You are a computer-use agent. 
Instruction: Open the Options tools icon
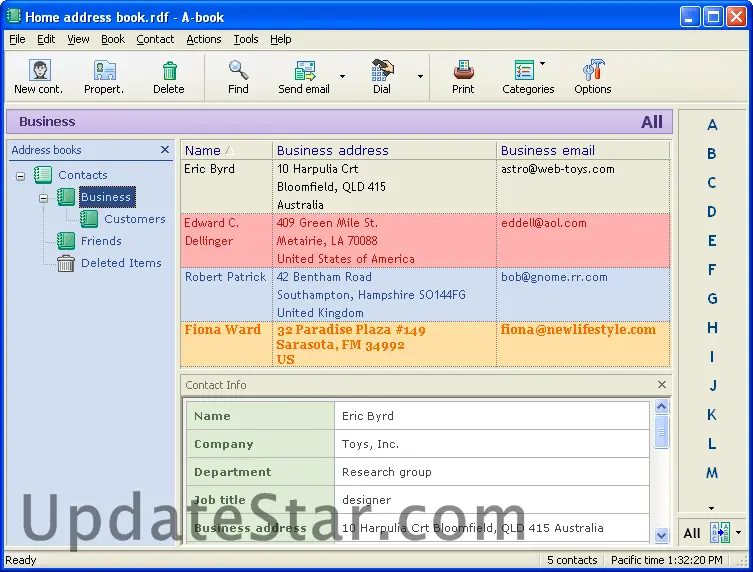pyautogui.click(x=592, y=71)
